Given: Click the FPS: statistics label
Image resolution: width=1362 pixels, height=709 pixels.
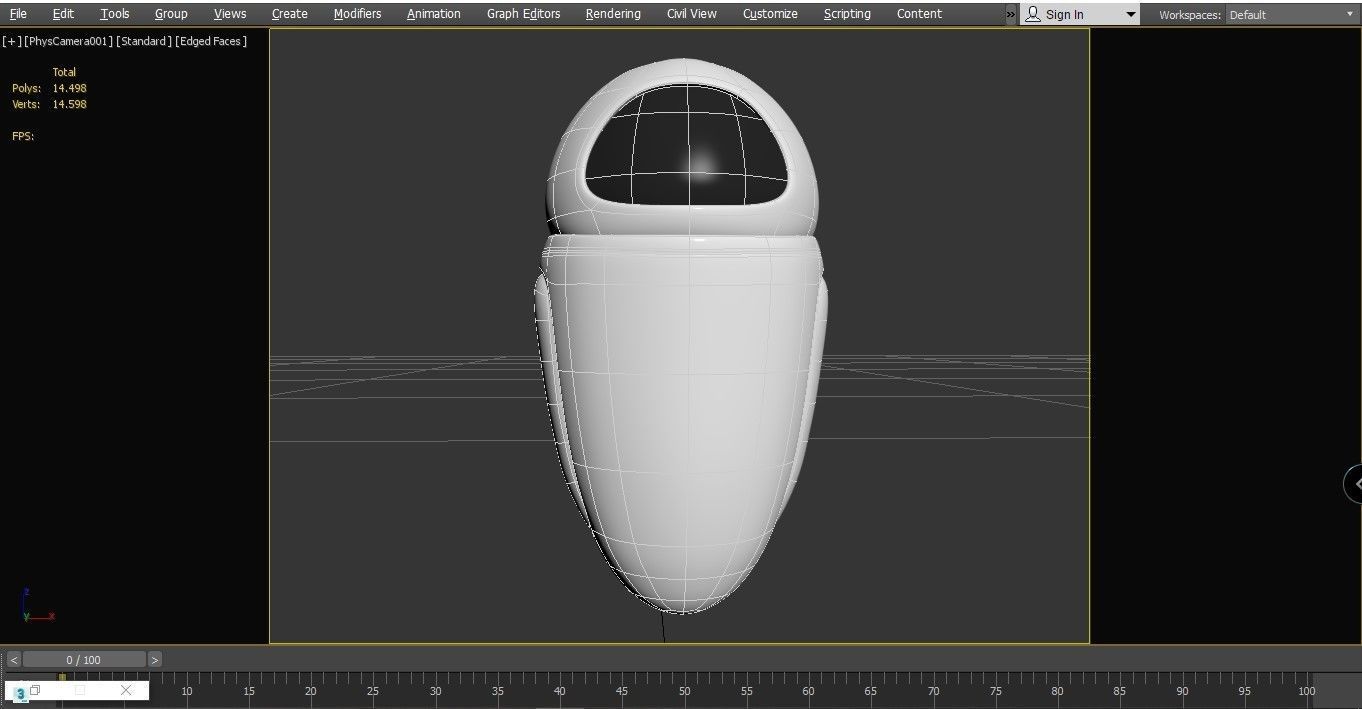Looking at the screenshot, I should tap(23, 136).
